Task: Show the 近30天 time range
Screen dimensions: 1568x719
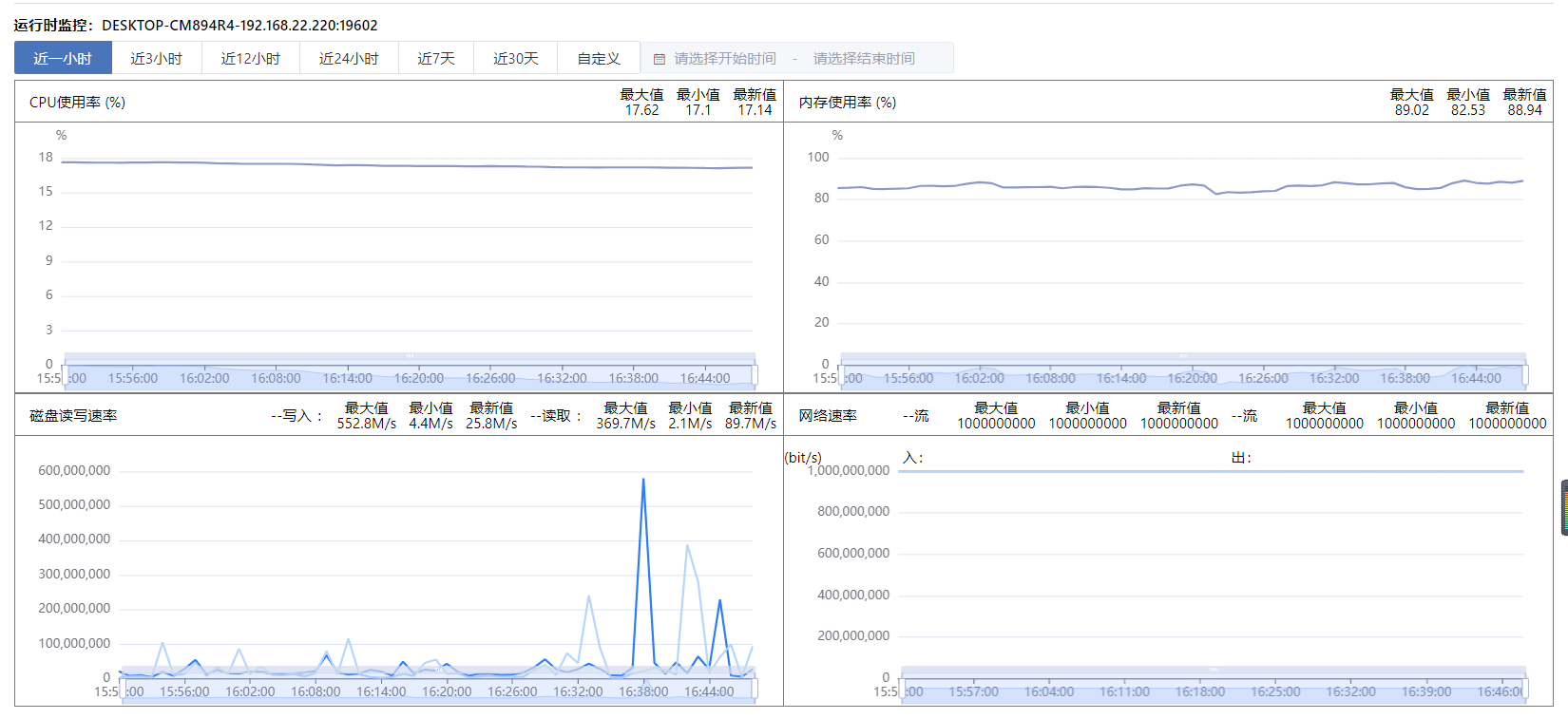Action: tap(516, 58)
